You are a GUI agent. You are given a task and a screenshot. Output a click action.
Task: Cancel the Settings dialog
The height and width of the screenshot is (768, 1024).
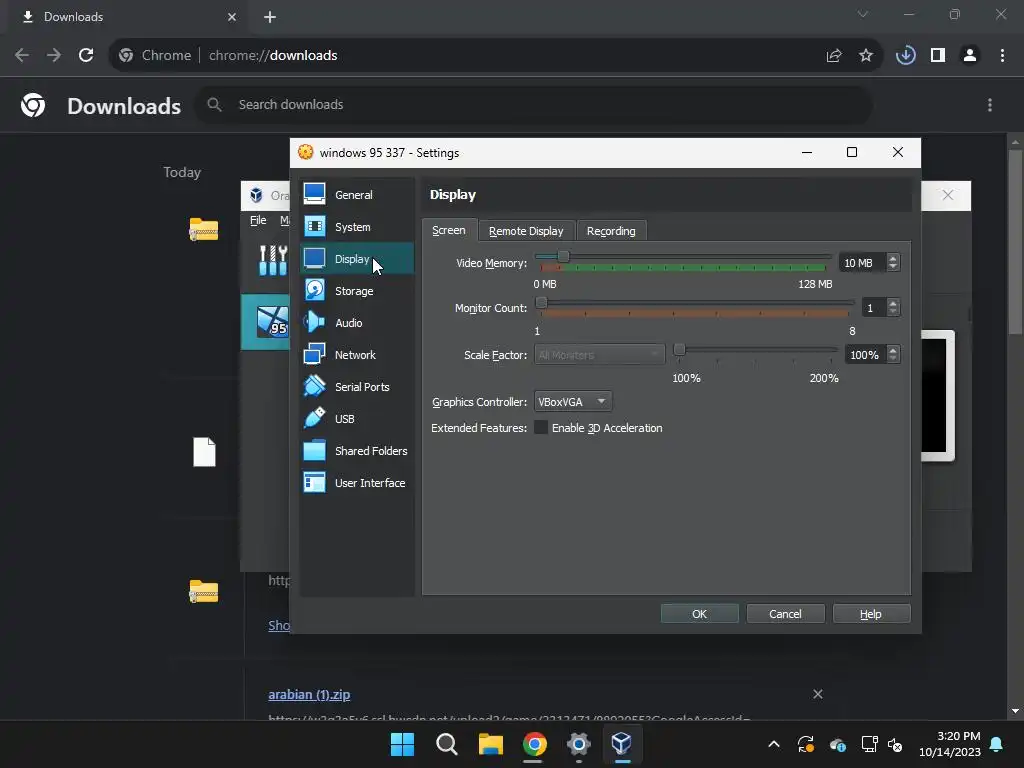786,614
